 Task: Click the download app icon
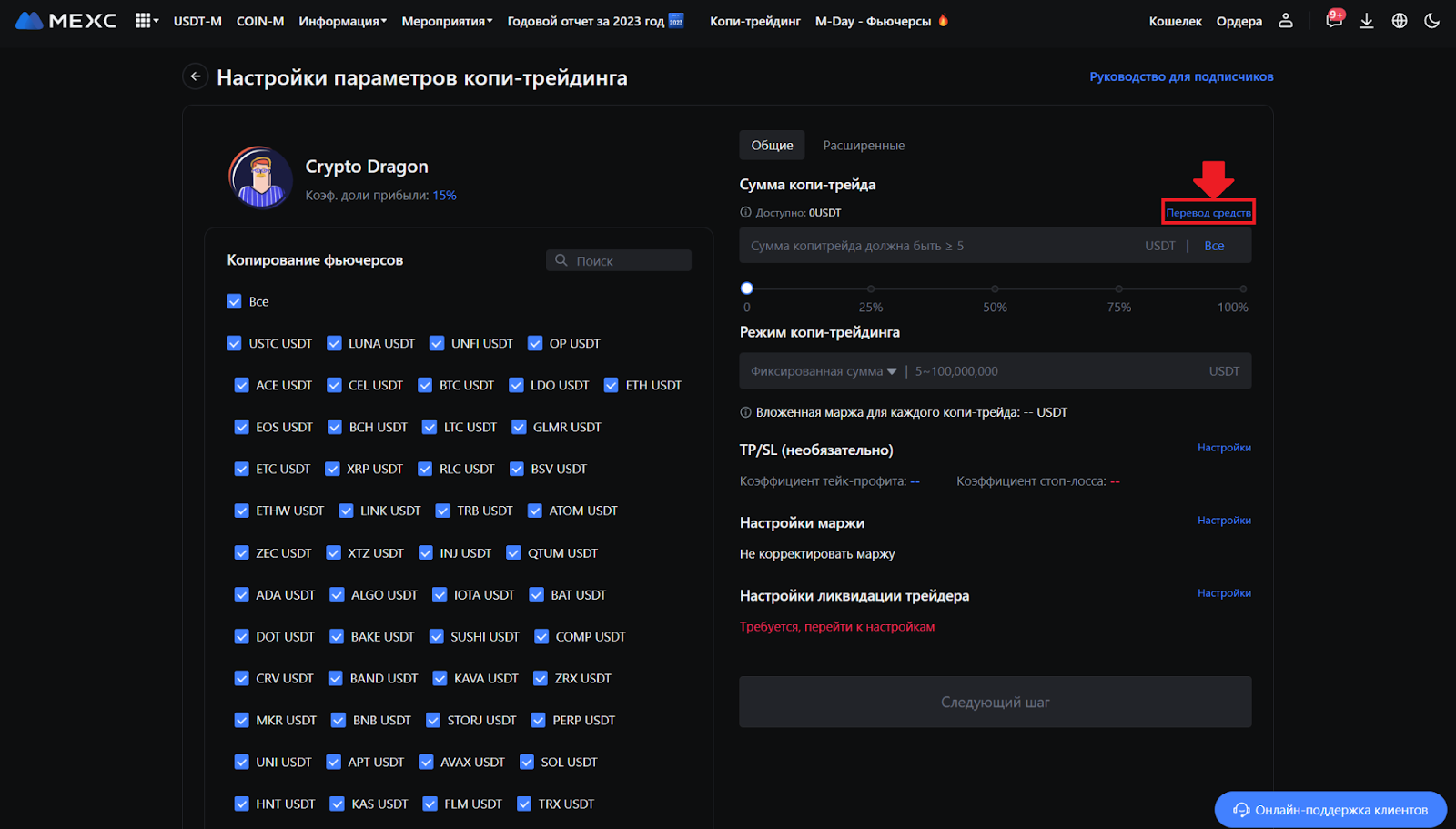coord(1366,20)
